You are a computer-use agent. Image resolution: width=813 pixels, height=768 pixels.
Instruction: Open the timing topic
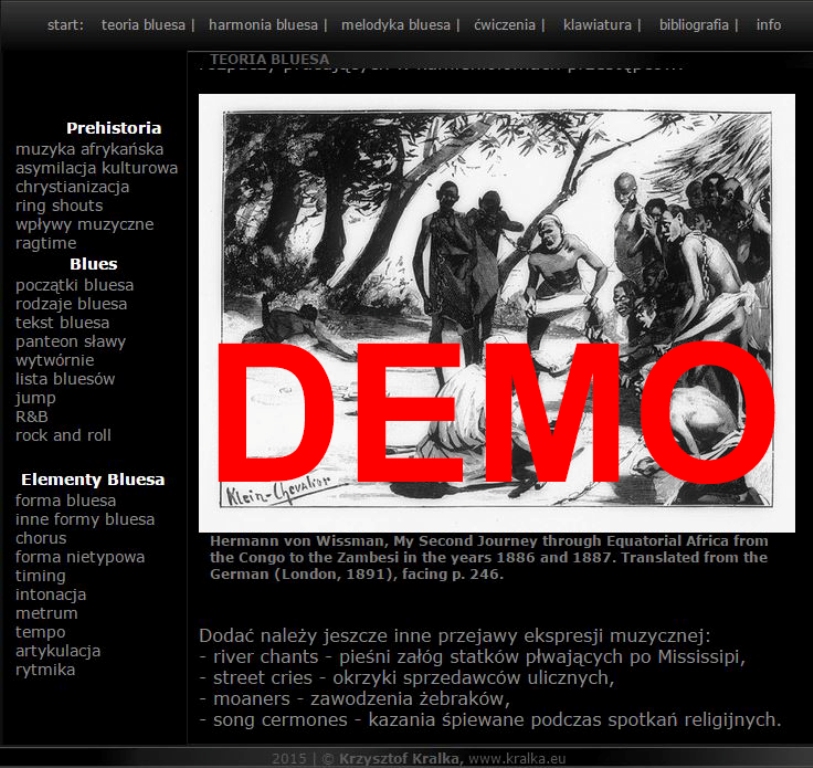click(40, 576)
